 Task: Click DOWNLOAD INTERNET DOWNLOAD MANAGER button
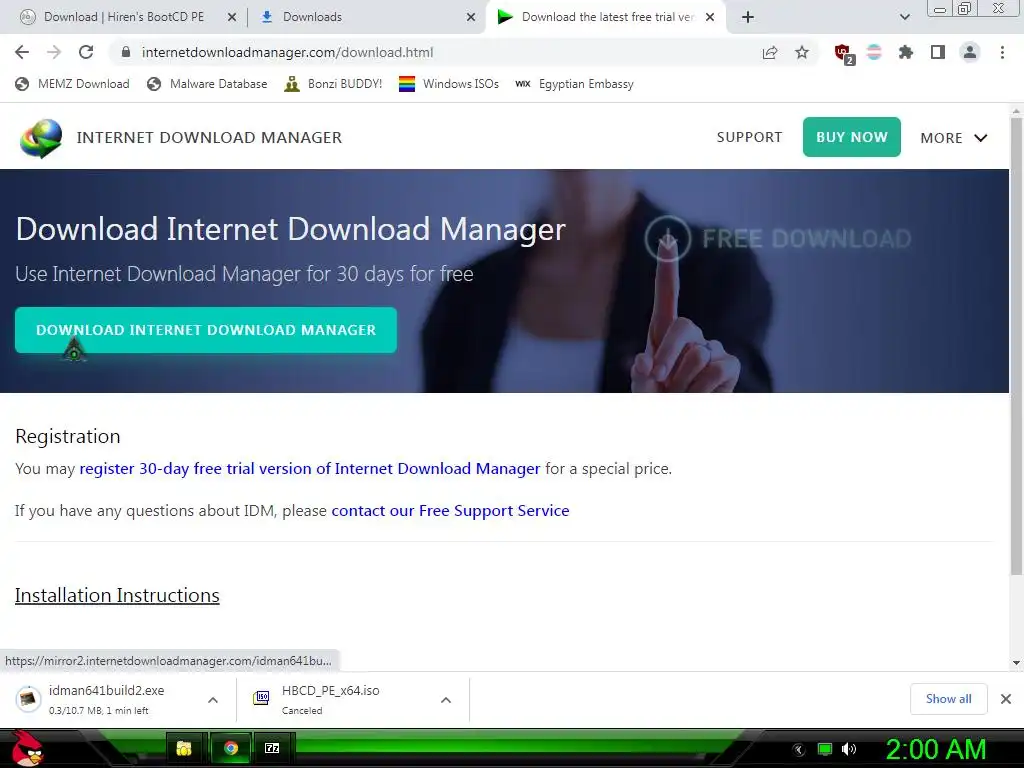coord(206,330)
